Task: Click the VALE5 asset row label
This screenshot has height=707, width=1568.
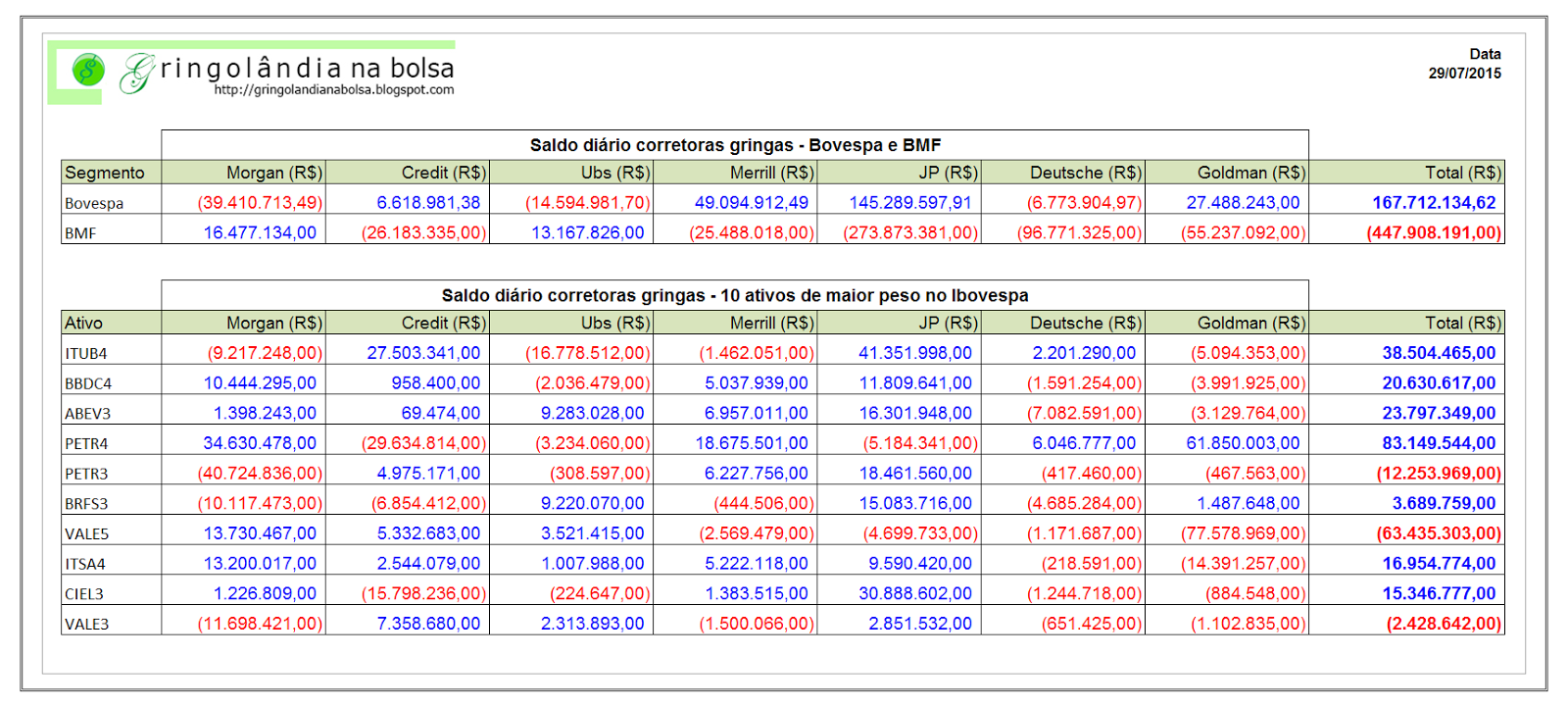Action: tap(87, 534)
